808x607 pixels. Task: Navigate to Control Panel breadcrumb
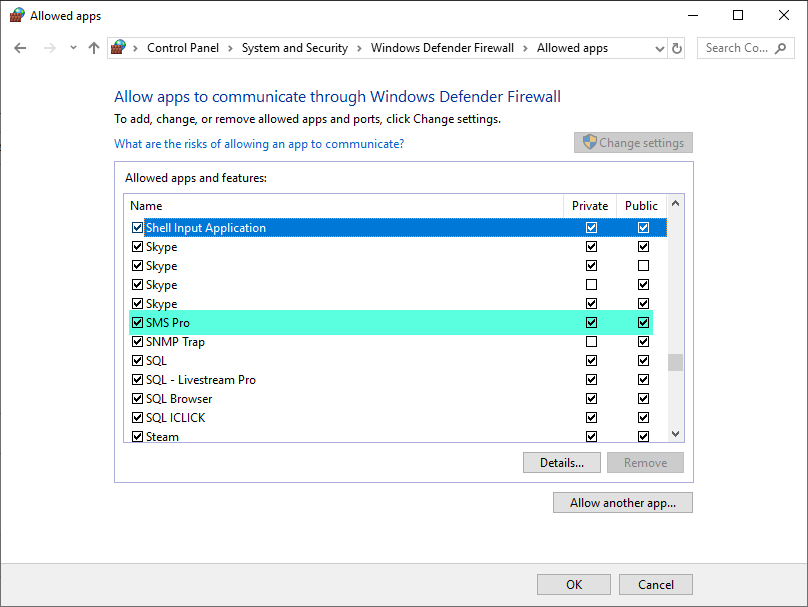click(183, 48)
